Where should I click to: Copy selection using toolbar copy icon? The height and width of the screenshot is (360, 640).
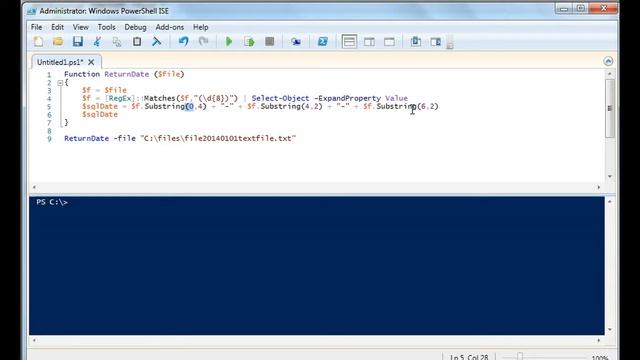pyautogui.click(x=117, y=41)
